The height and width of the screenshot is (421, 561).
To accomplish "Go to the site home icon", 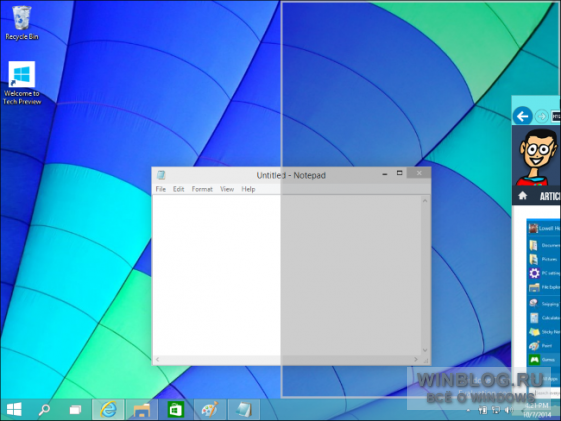I will click(523, 196).
